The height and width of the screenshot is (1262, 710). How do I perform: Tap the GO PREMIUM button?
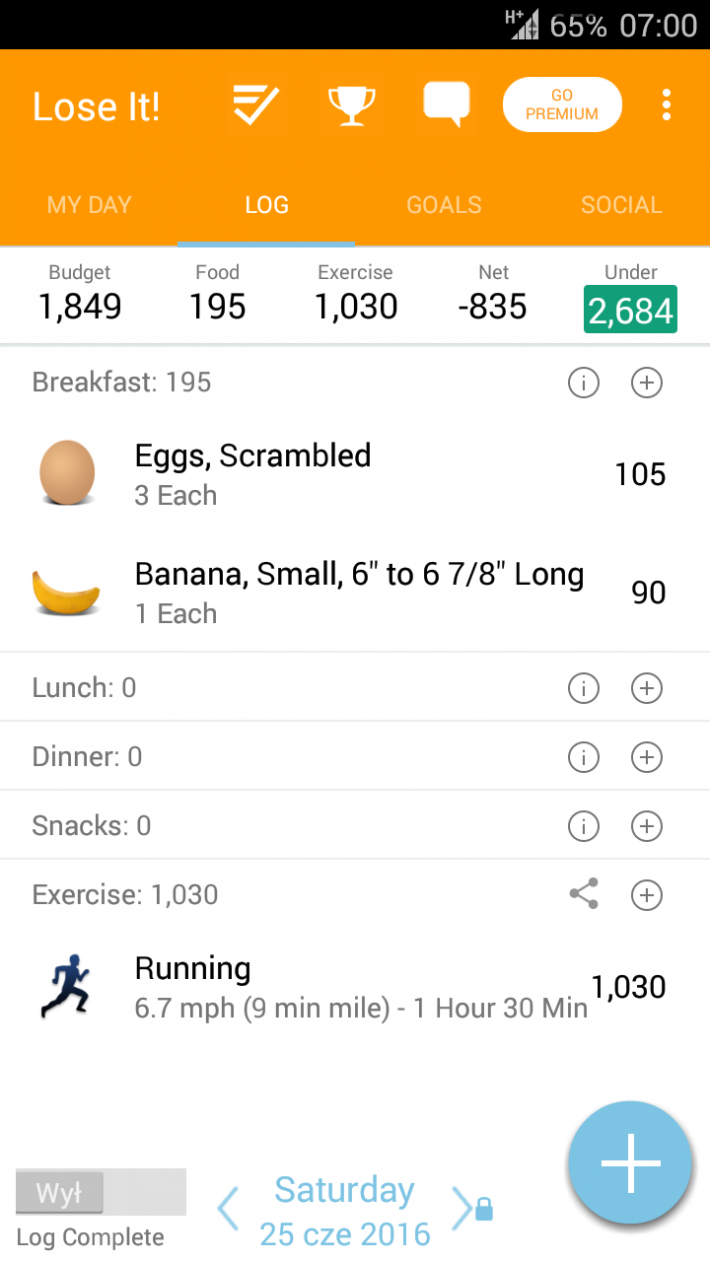tap(562, 105)
